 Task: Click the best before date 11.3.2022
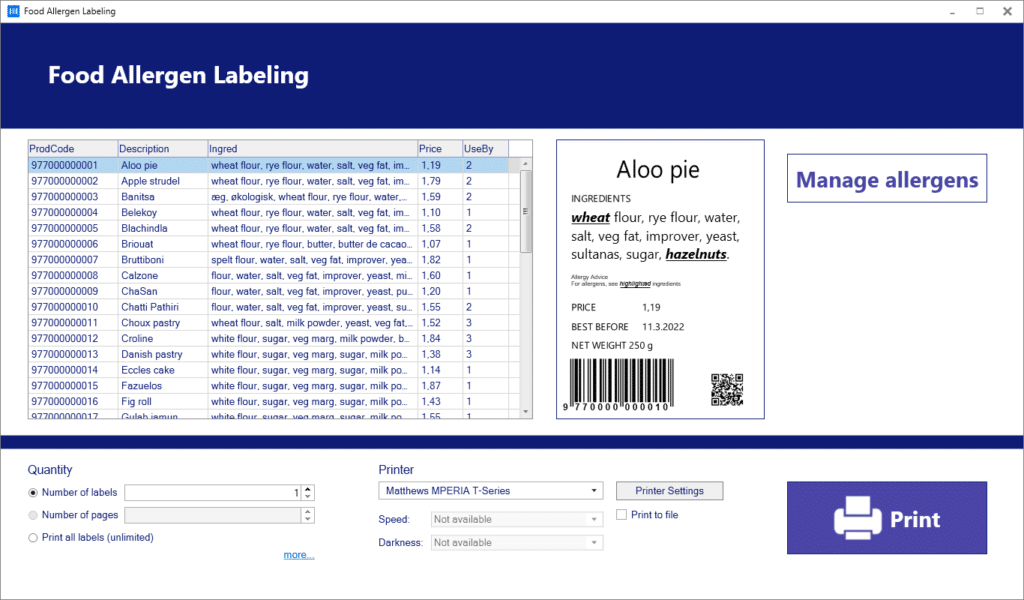663,326
